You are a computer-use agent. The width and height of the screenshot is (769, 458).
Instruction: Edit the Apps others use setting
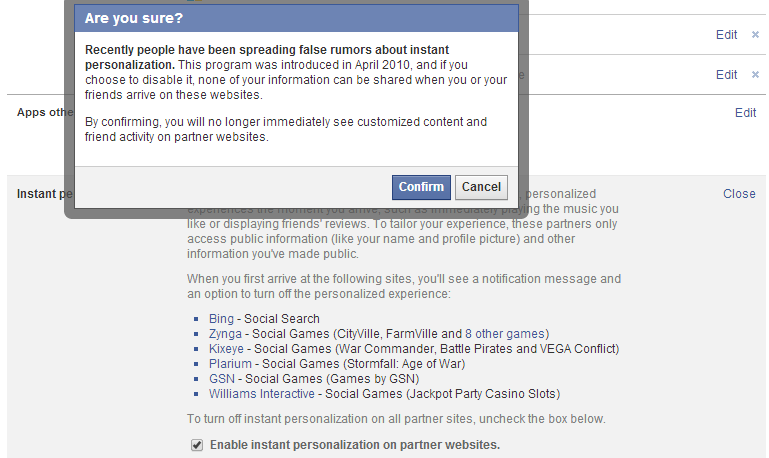(x=745, y=113)
